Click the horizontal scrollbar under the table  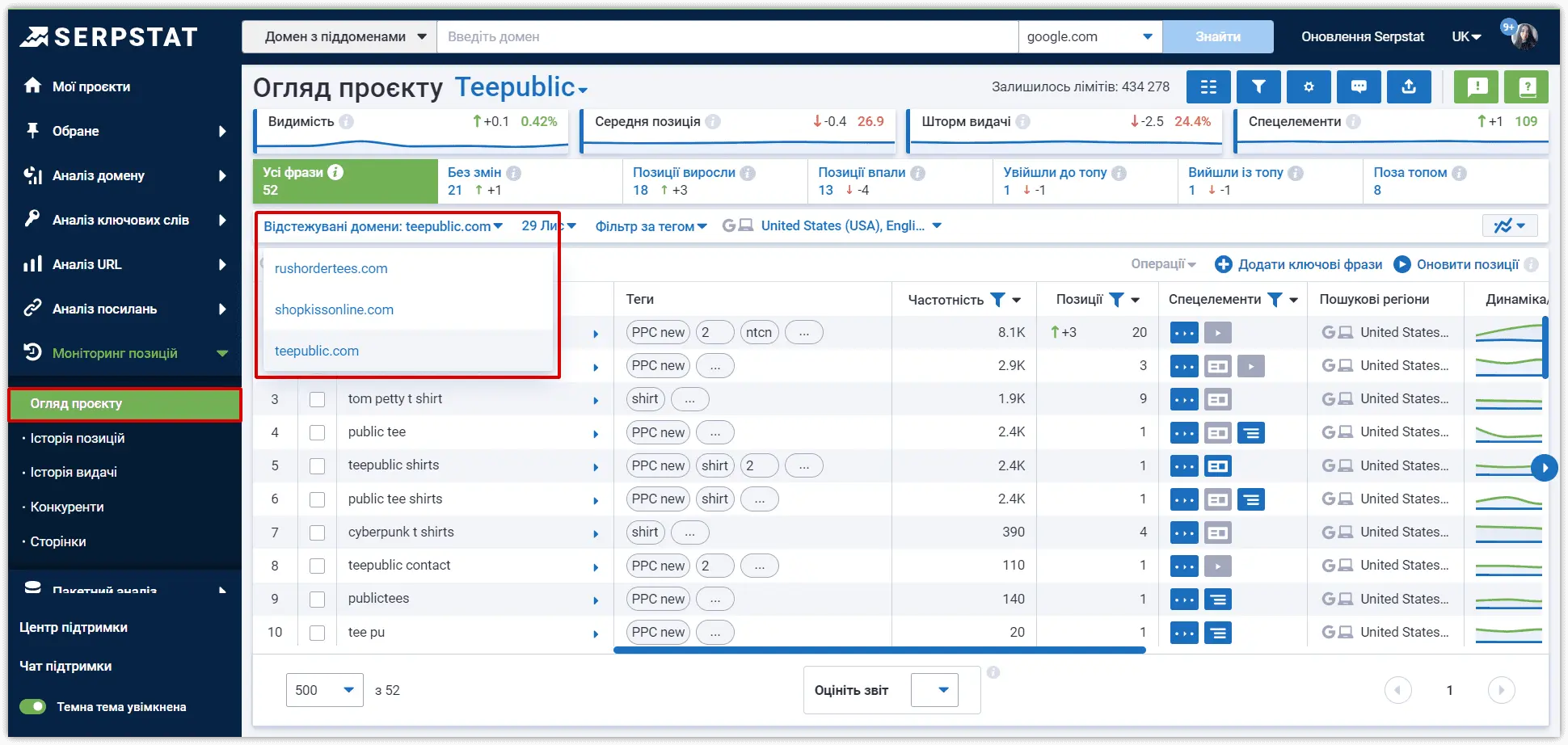coord(879,650)
